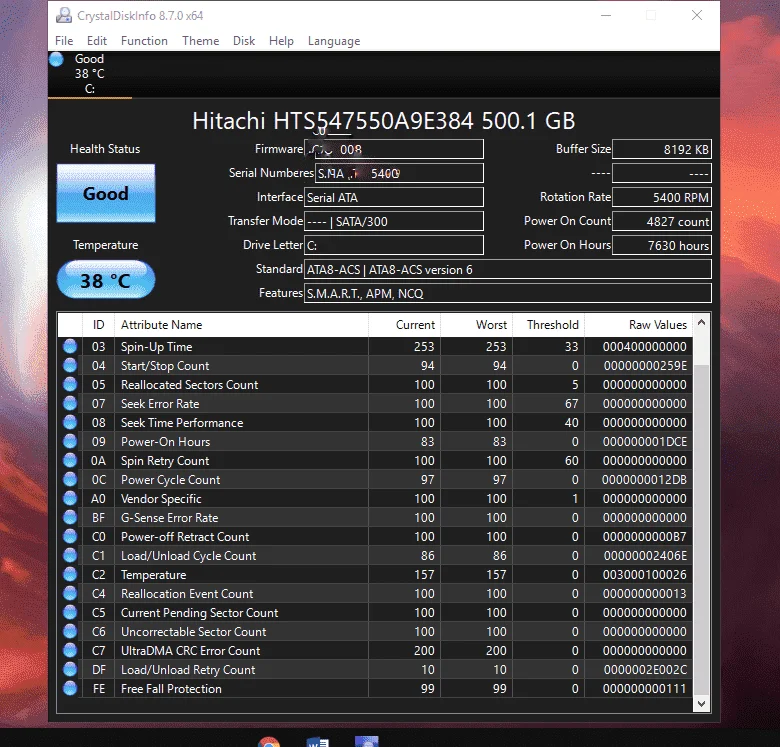Open the Theme menu
Viewport: 780px width, 747px height.
200,41
